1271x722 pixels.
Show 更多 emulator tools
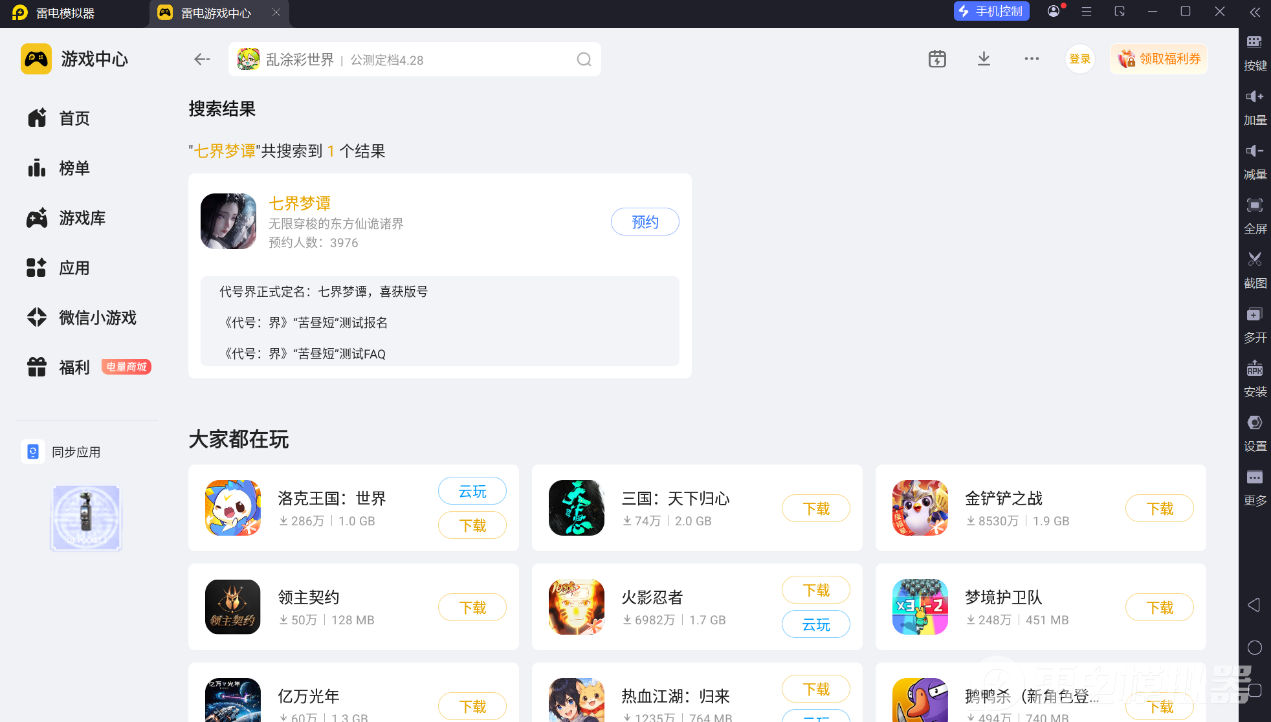pos(1255,487)
